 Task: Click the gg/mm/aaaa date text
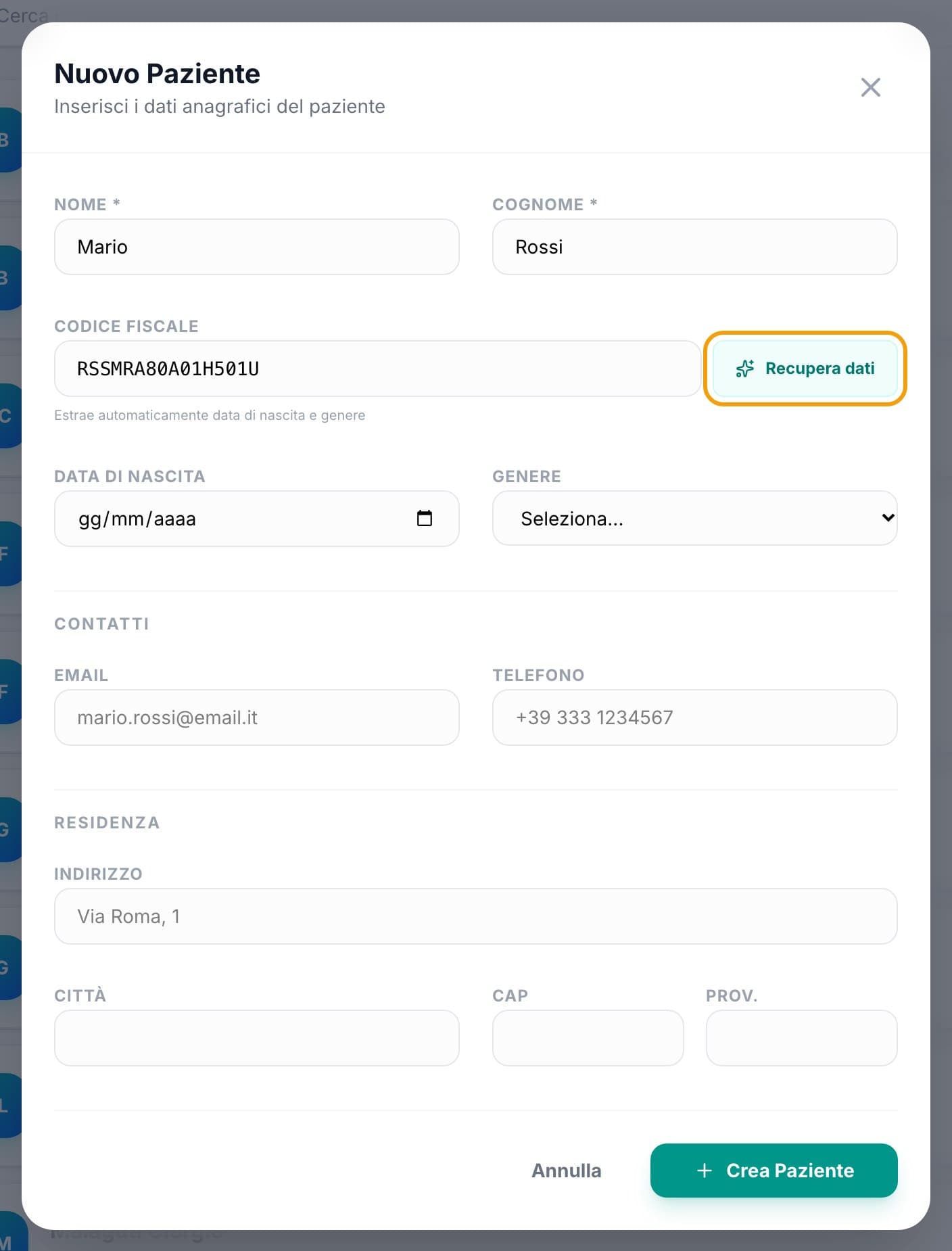(137, 519)
